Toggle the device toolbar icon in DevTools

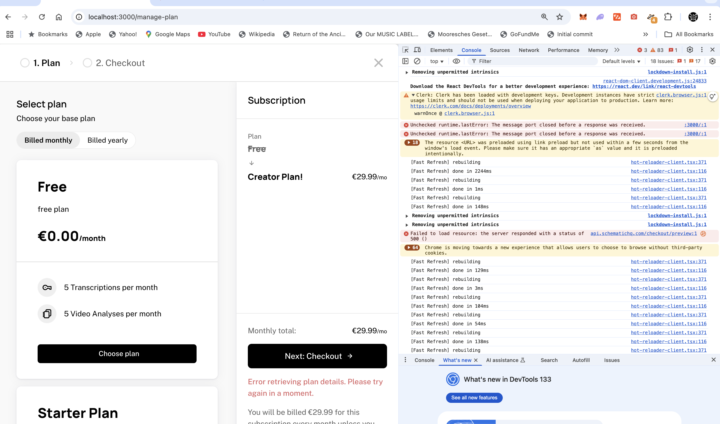(x=417, y=49)
